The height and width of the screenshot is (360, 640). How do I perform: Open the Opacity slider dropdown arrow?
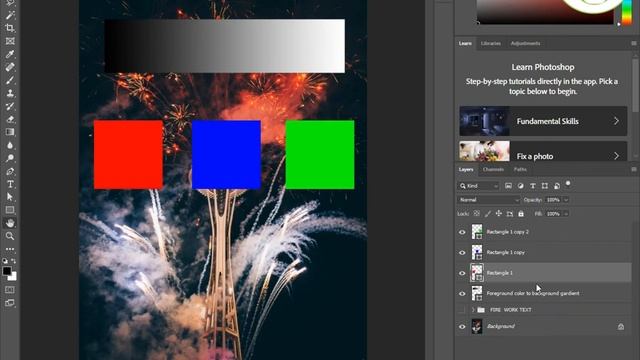click(x=566, y=200)
